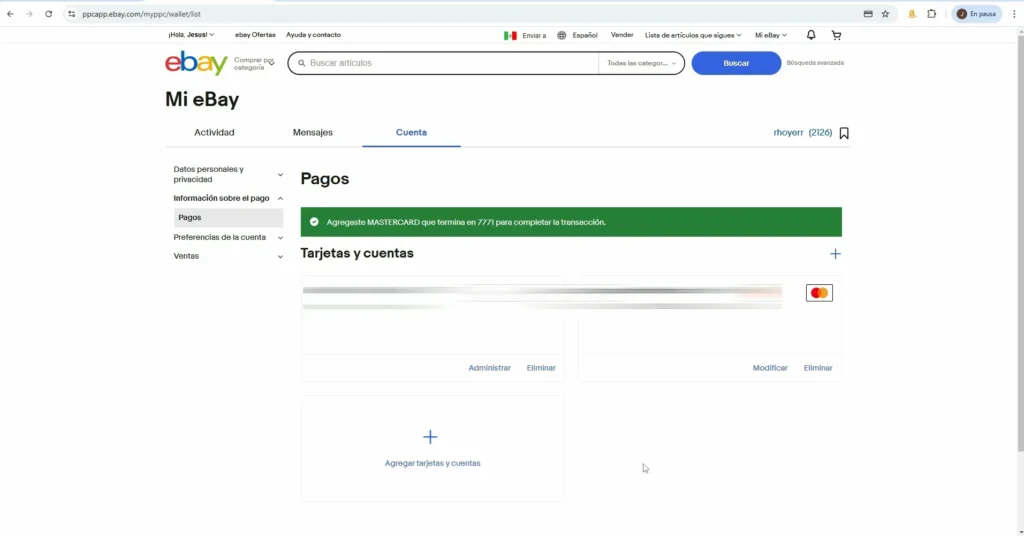Open 'Ayuda y contacto' link
Screen dimensions: 1024x536
pos(313,35)
